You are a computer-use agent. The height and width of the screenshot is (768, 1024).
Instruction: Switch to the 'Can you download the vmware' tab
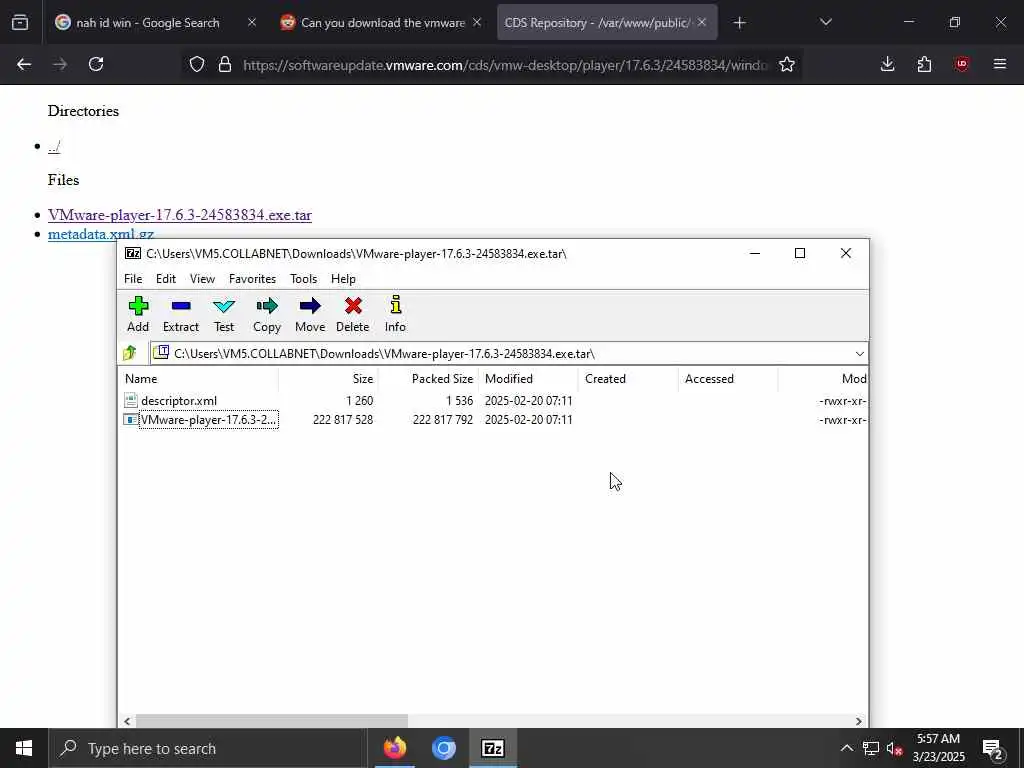pos(382,23)
